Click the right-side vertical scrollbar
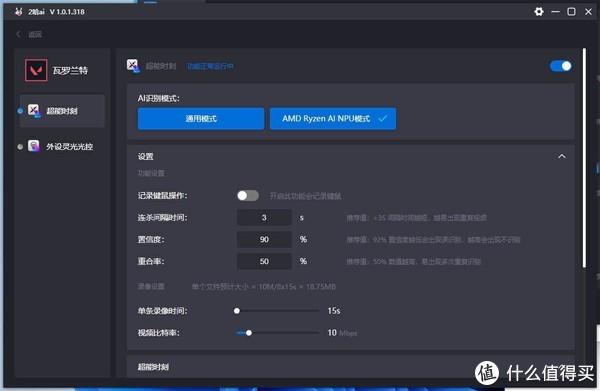Image resolution: width=600 pixels, height=391 pixels. (584, 158)
